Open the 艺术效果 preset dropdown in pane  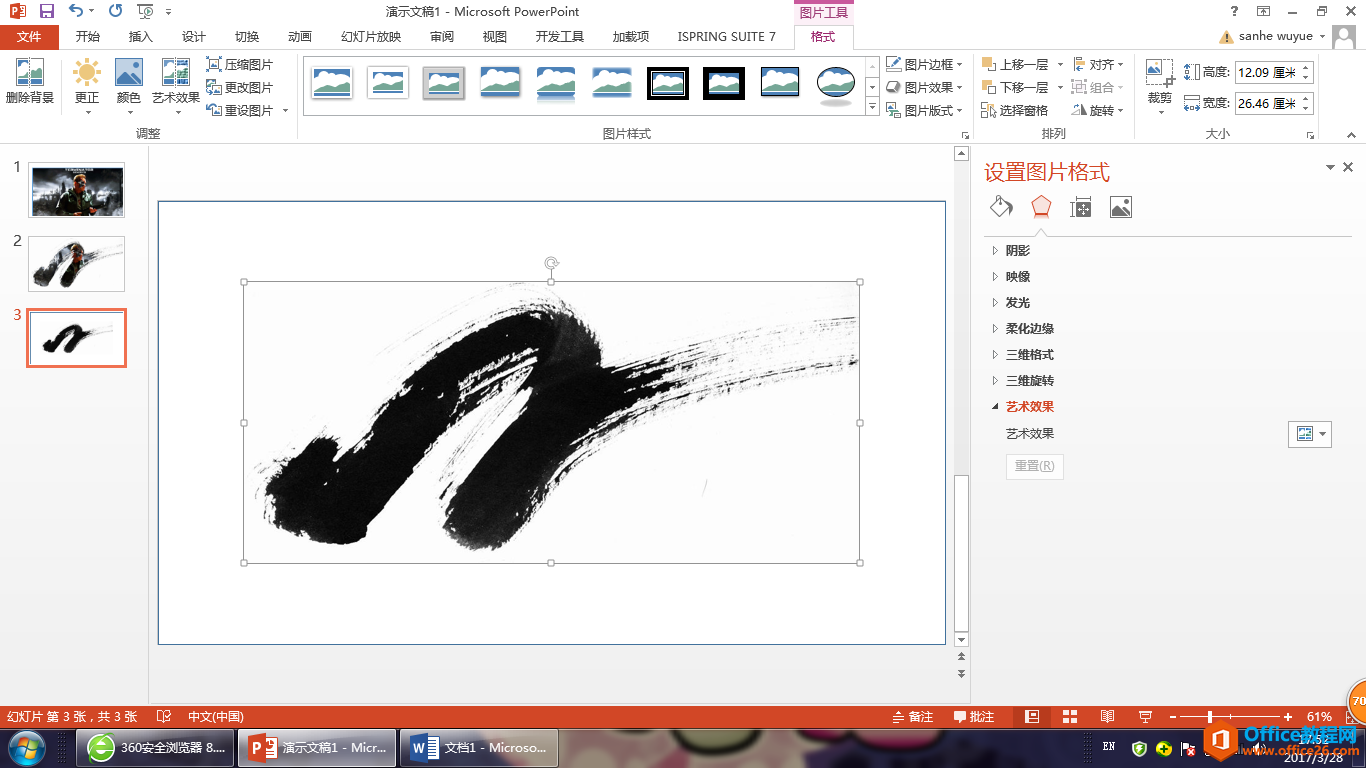tap(1309, 434)
